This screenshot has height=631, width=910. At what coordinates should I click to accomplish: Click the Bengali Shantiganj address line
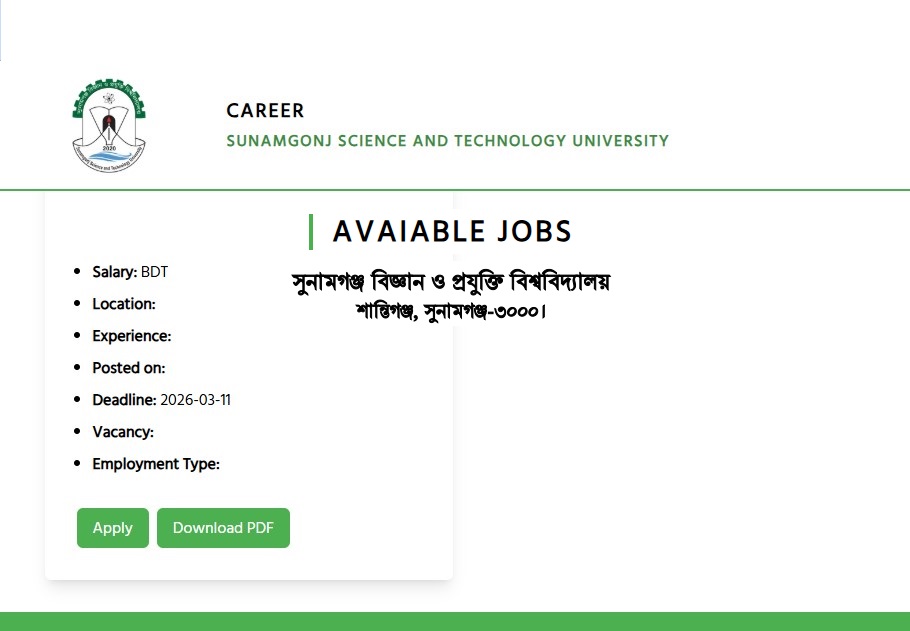(450, 310)
